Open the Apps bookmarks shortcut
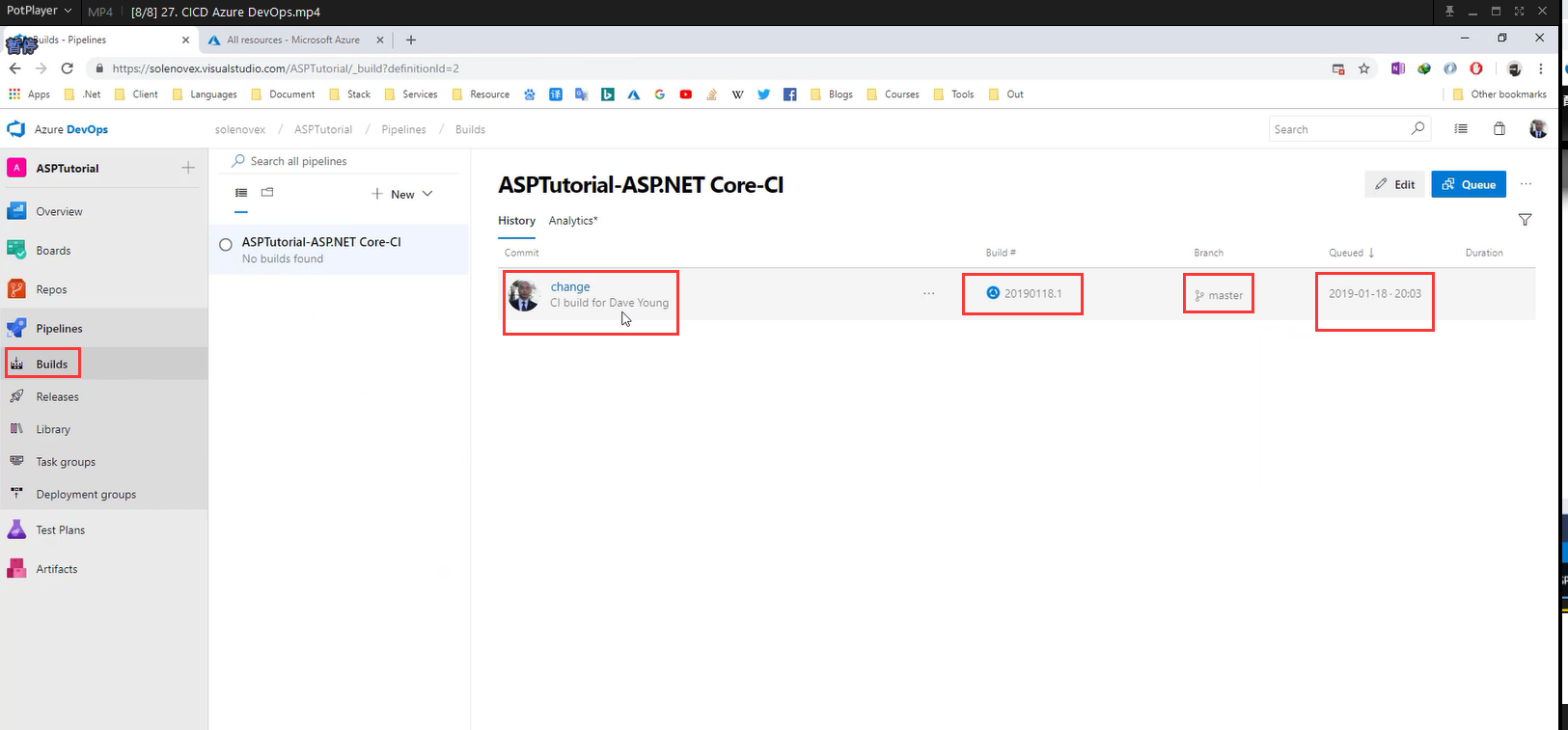The height and width of the screenshot is (730, 1568). pyautogui.click(x=29, y=95)
